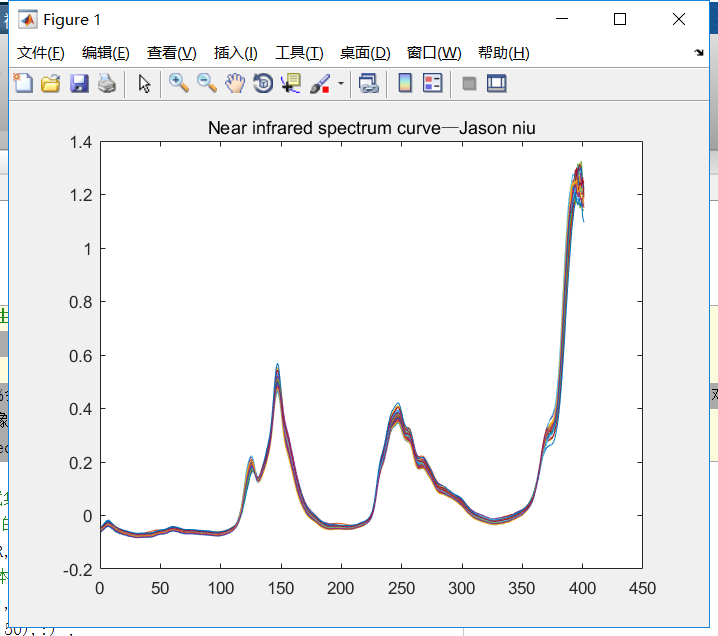718x636 pixels.
Task: Toggle the Edit Plot arrow tool
Action: (x=144, y=84)
